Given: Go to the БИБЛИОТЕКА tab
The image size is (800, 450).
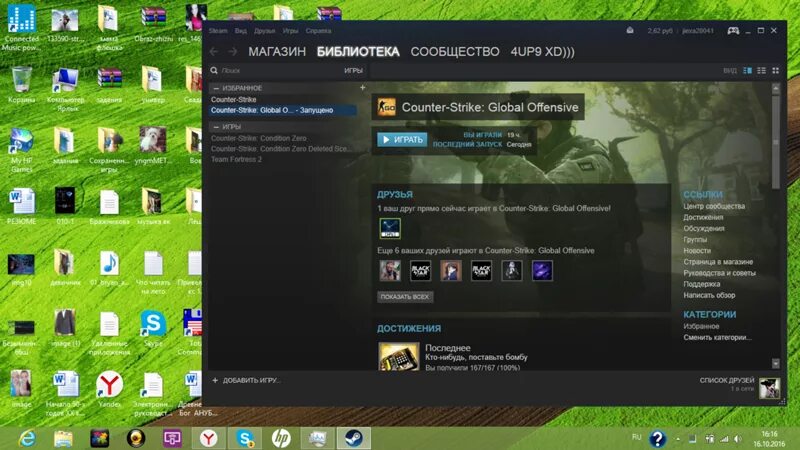Looking at the screenshot, I should (358, 52).
